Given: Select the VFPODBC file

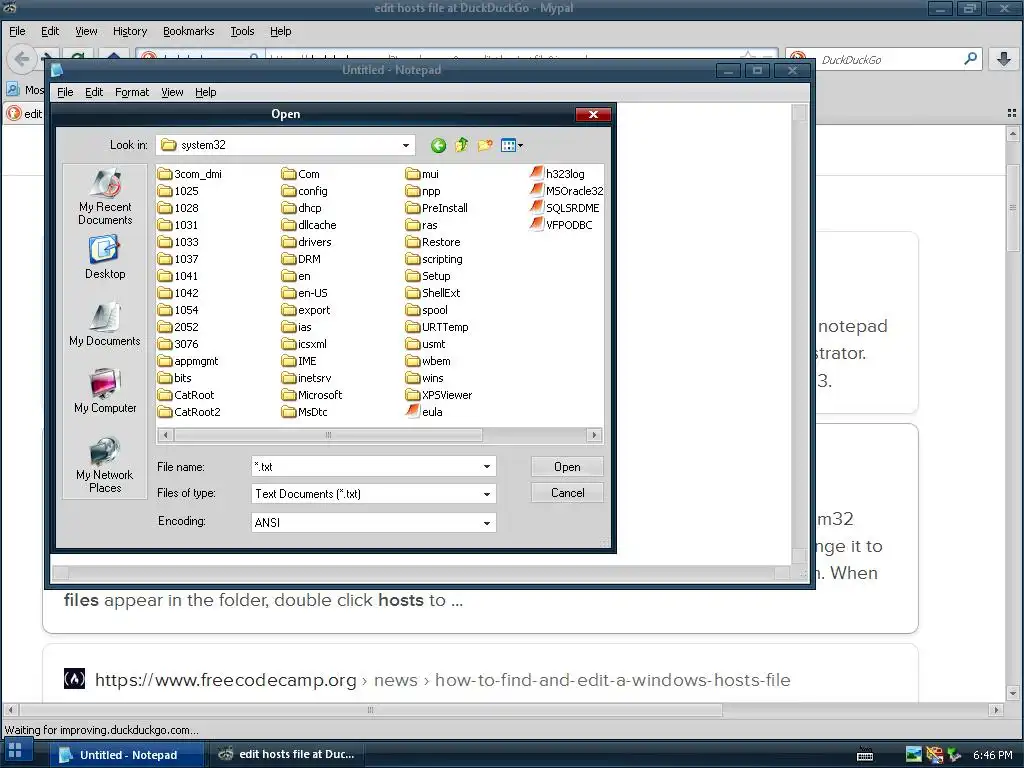Looking at the screenshot, I should pyautogui.click(x=561, y=225).
